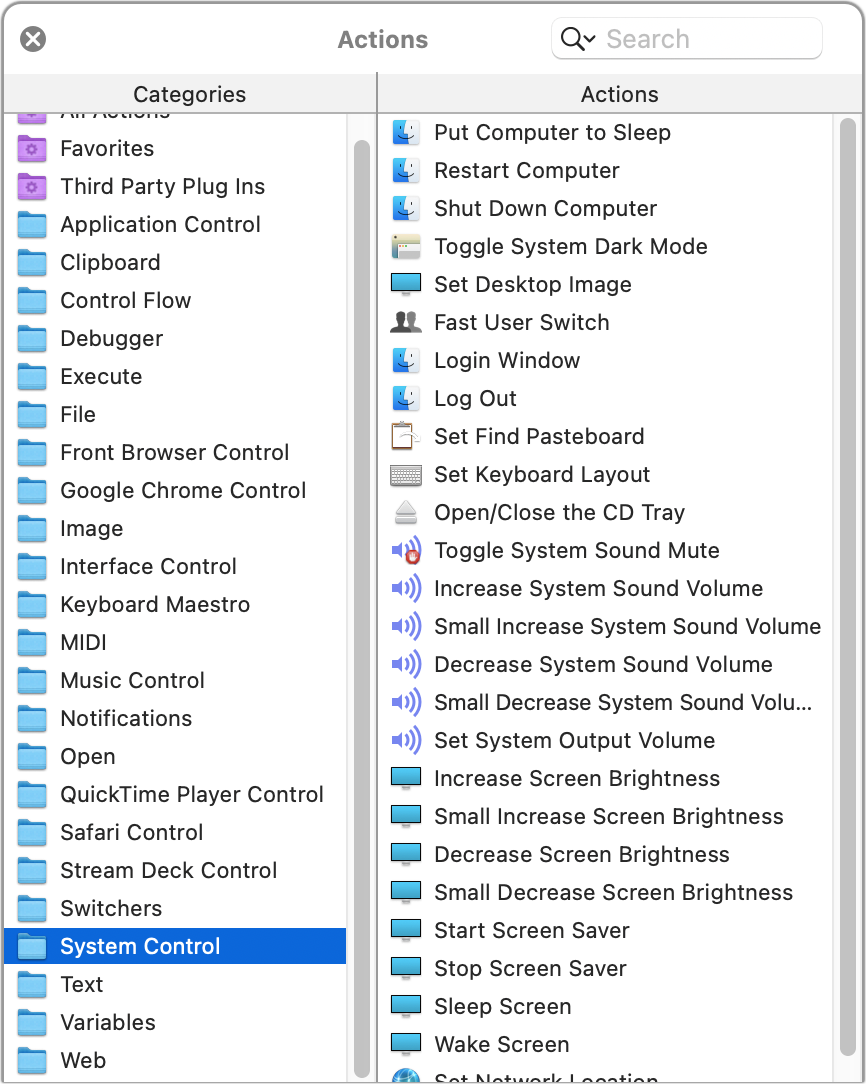Click the speaker icon for Toggle System Sound Mute
Image resolution: width=866 pixels, height=1084 pixels.
coord(406,550)
